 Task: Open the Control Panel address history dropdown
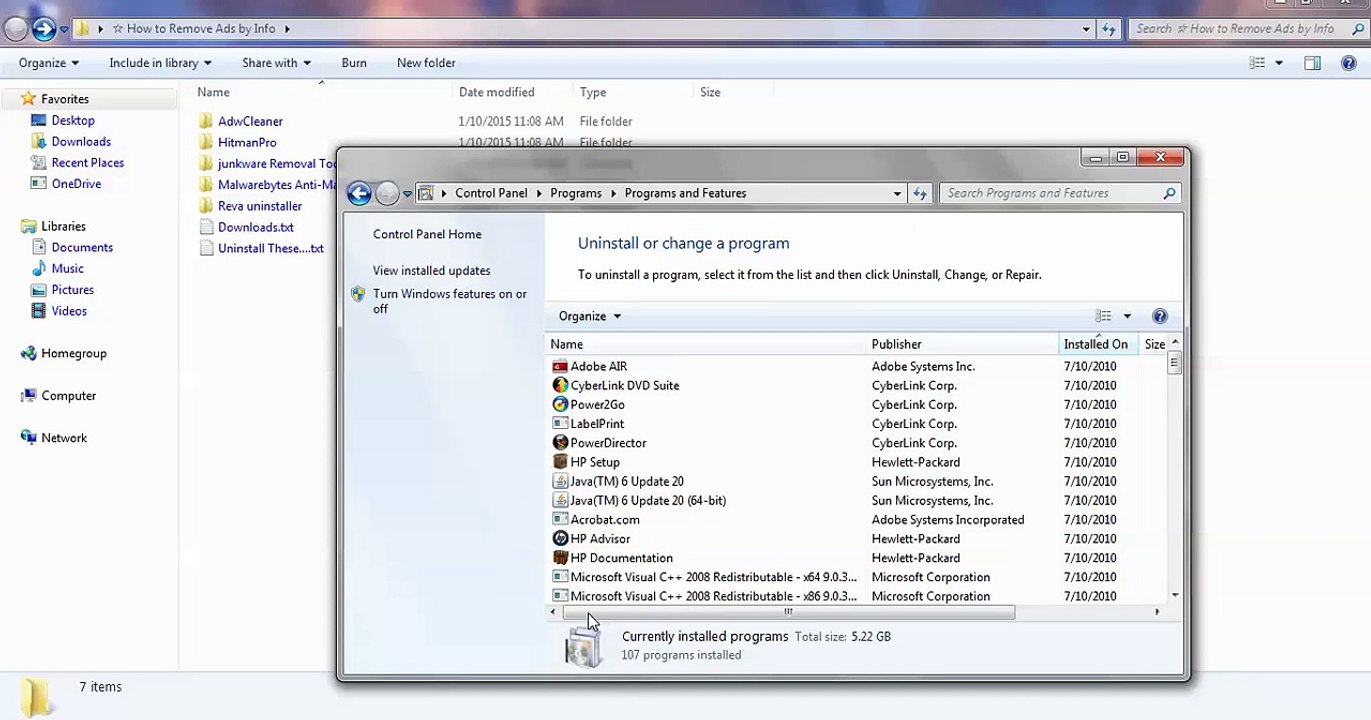coord(897,193)
